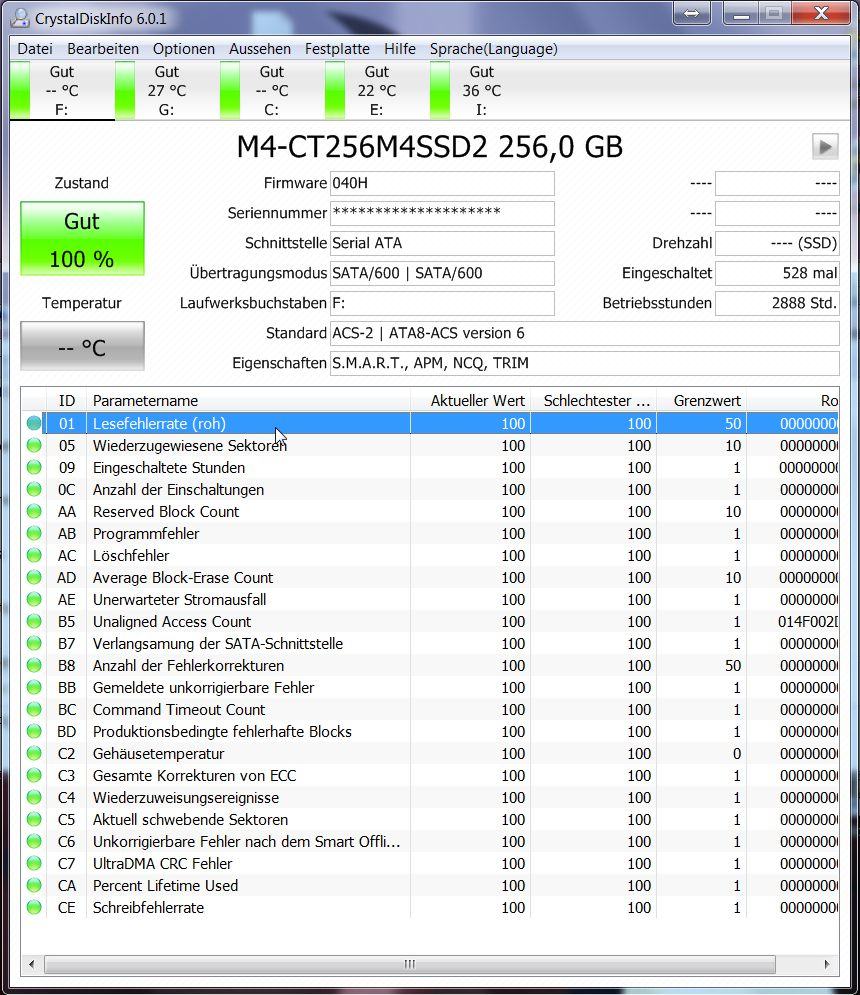Open the Aussehen menu

(260, 49)
